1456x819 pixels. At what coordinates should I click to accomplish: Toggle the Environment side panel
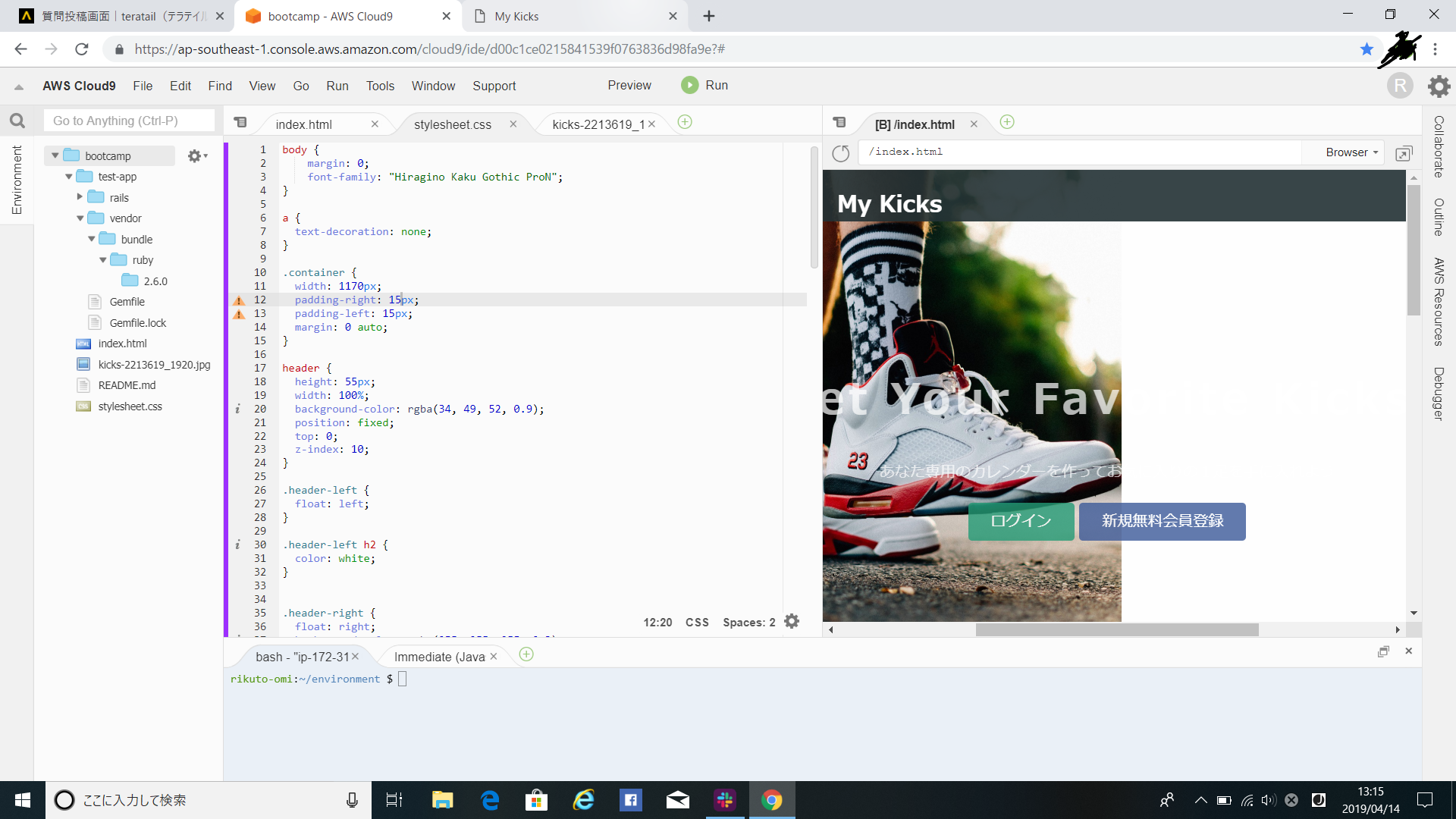[x=17, y=180]
